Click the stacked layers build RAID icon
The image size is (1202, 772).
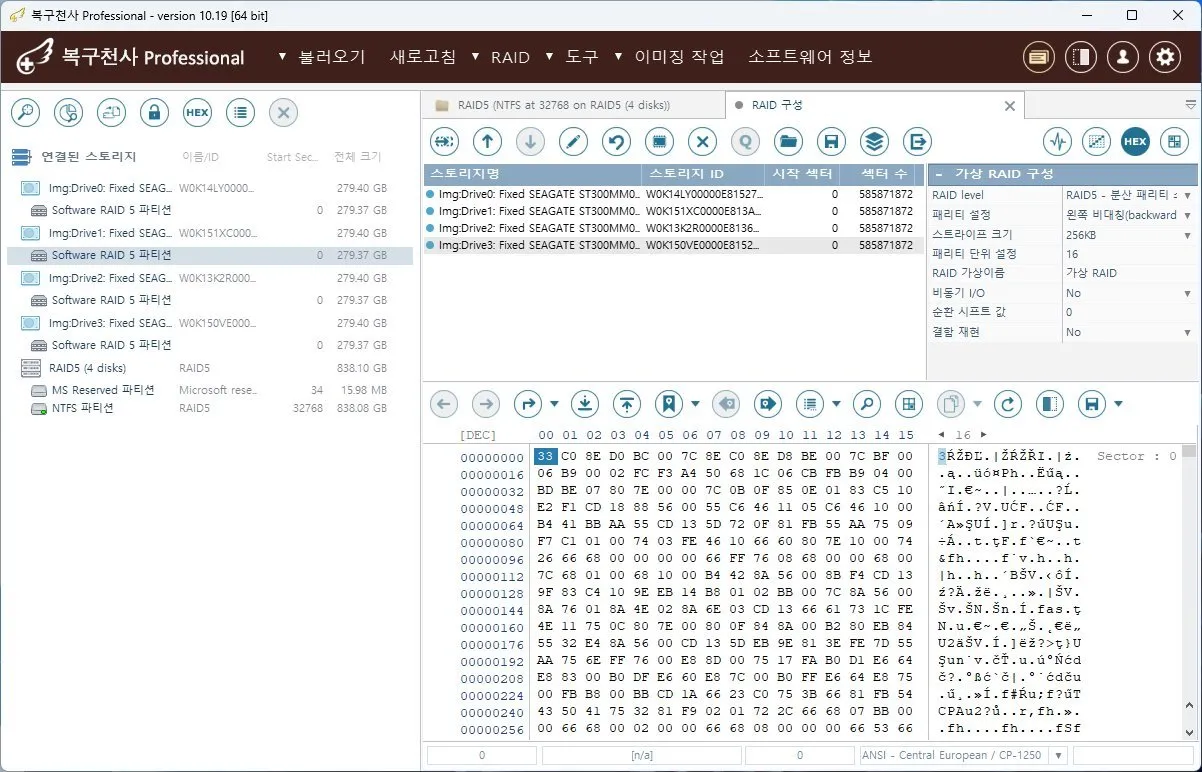point(875,142)
